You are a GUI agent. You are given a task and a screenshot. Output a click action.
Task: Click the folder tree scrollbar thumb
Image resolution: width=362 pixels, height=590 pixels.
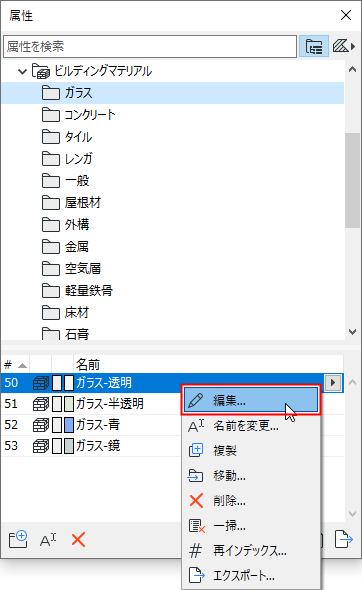click(352, 180)
